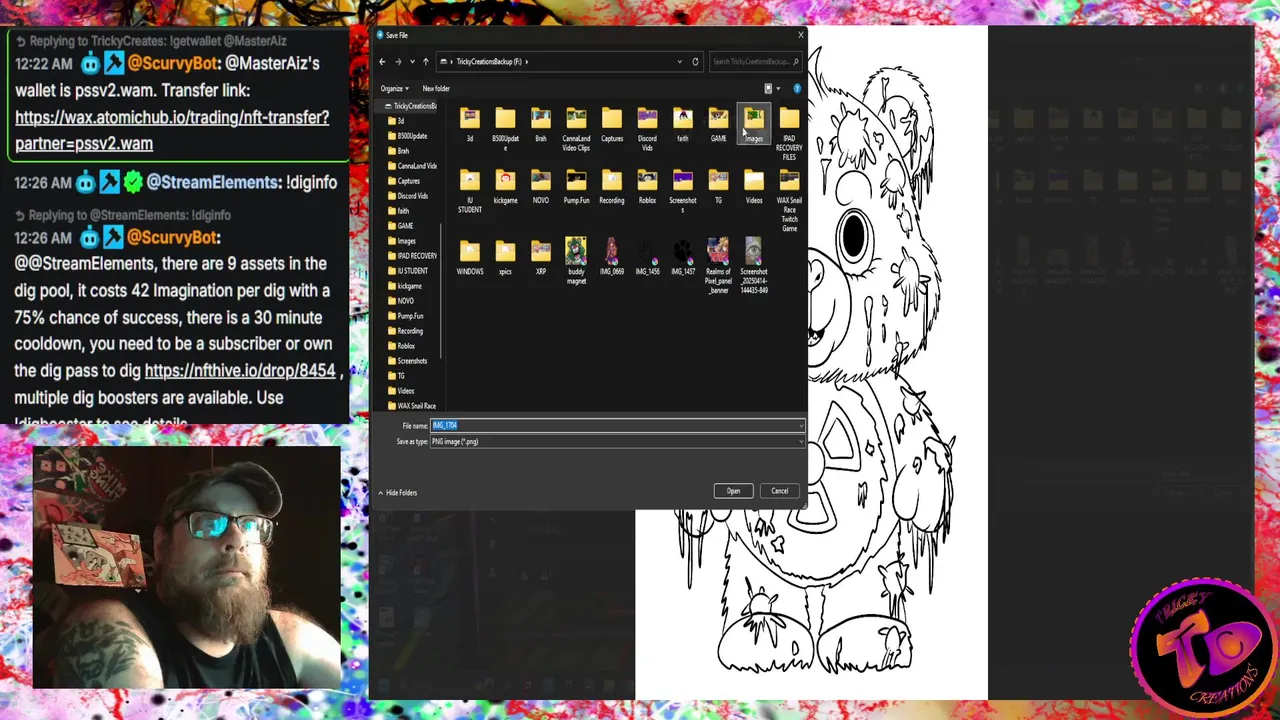Select the IMG_1457 paw print file

coord(683,256)
